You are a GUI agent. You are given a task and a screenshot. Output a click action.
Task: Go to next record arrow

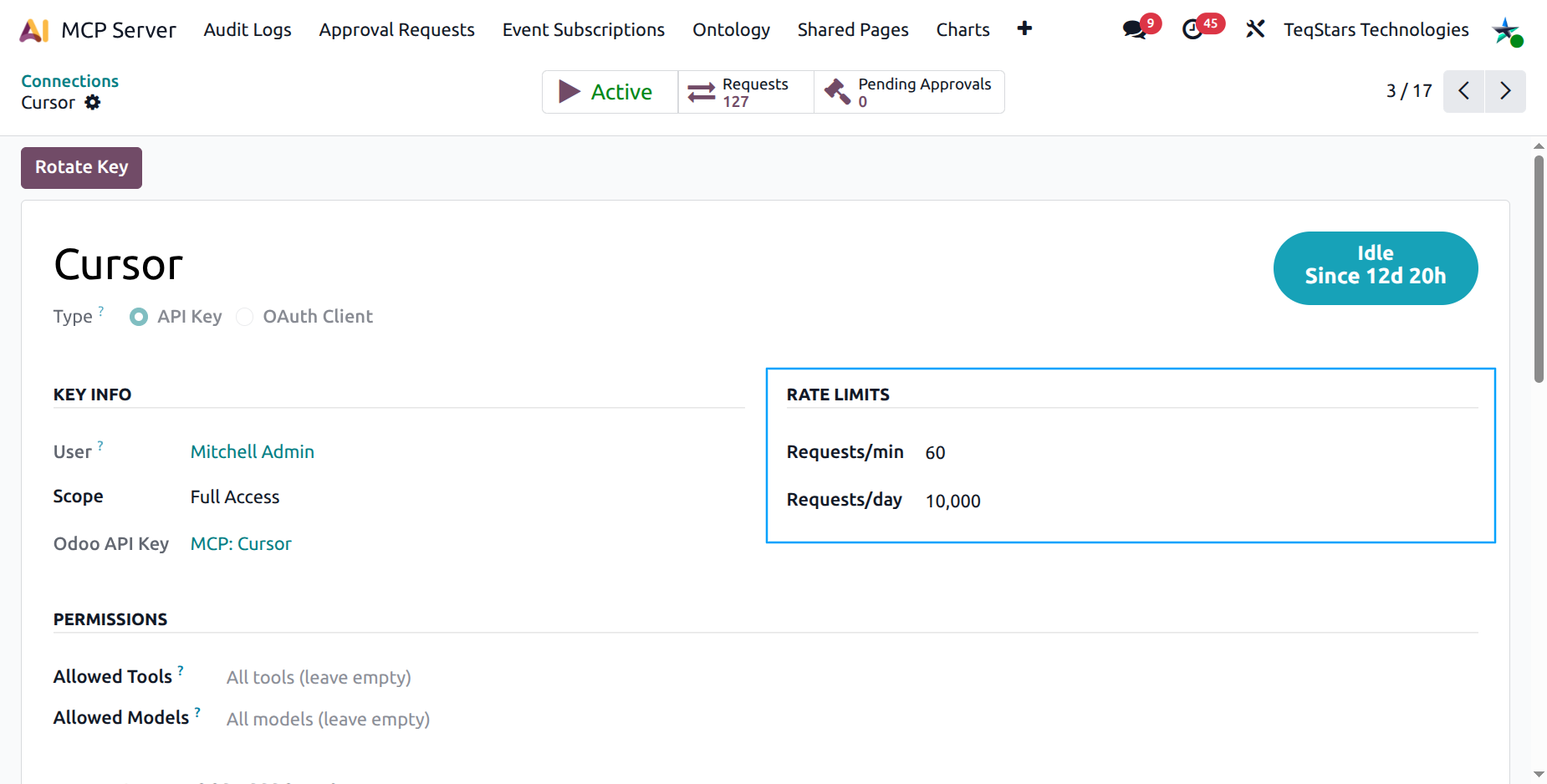(1505, 91)
